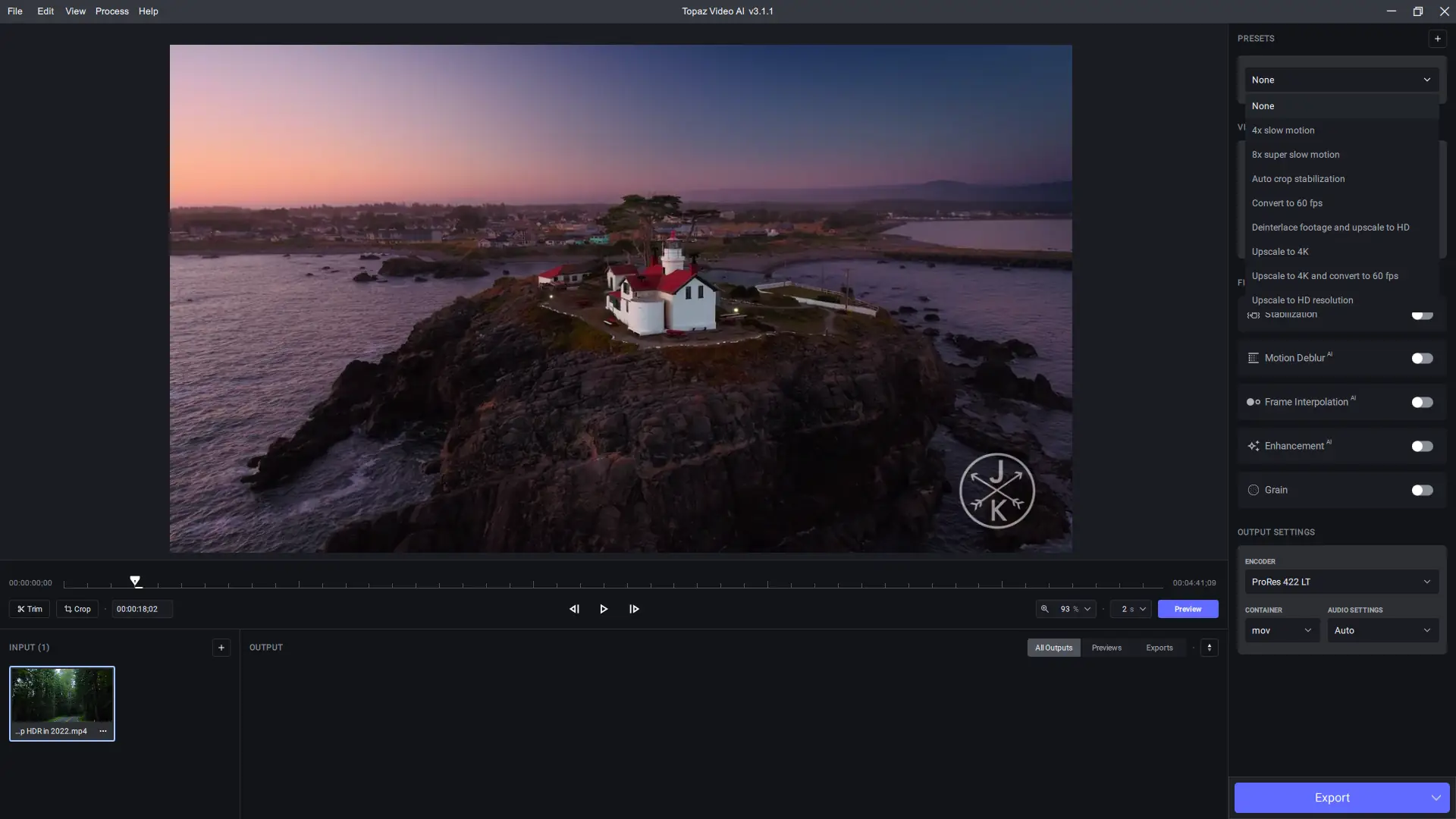Turn on Frame Interpolation
1456x819 pixels.
pos(1422,402)
